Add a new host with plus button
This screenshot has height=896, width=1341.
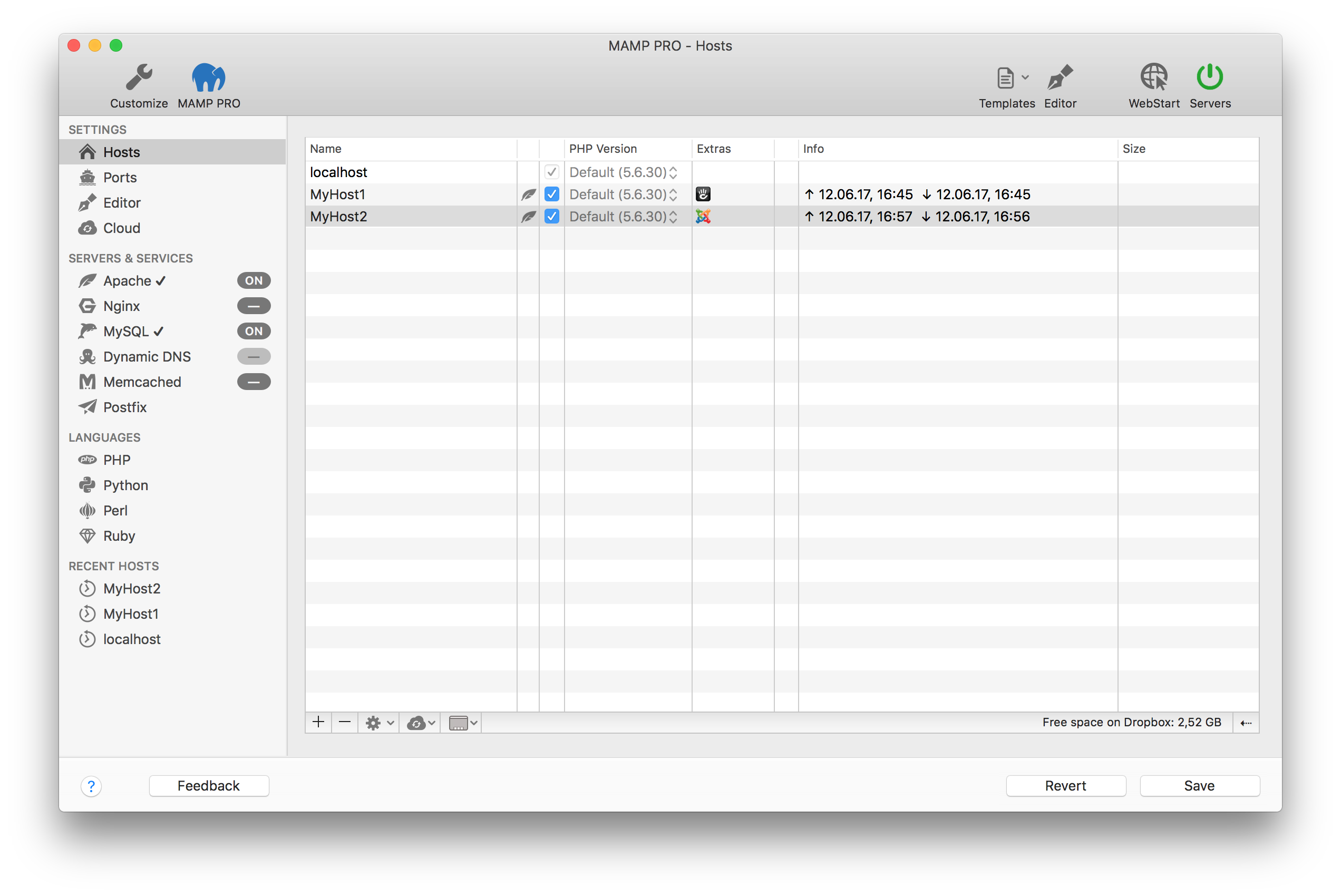pyautogui.click(x=318, y=722)
